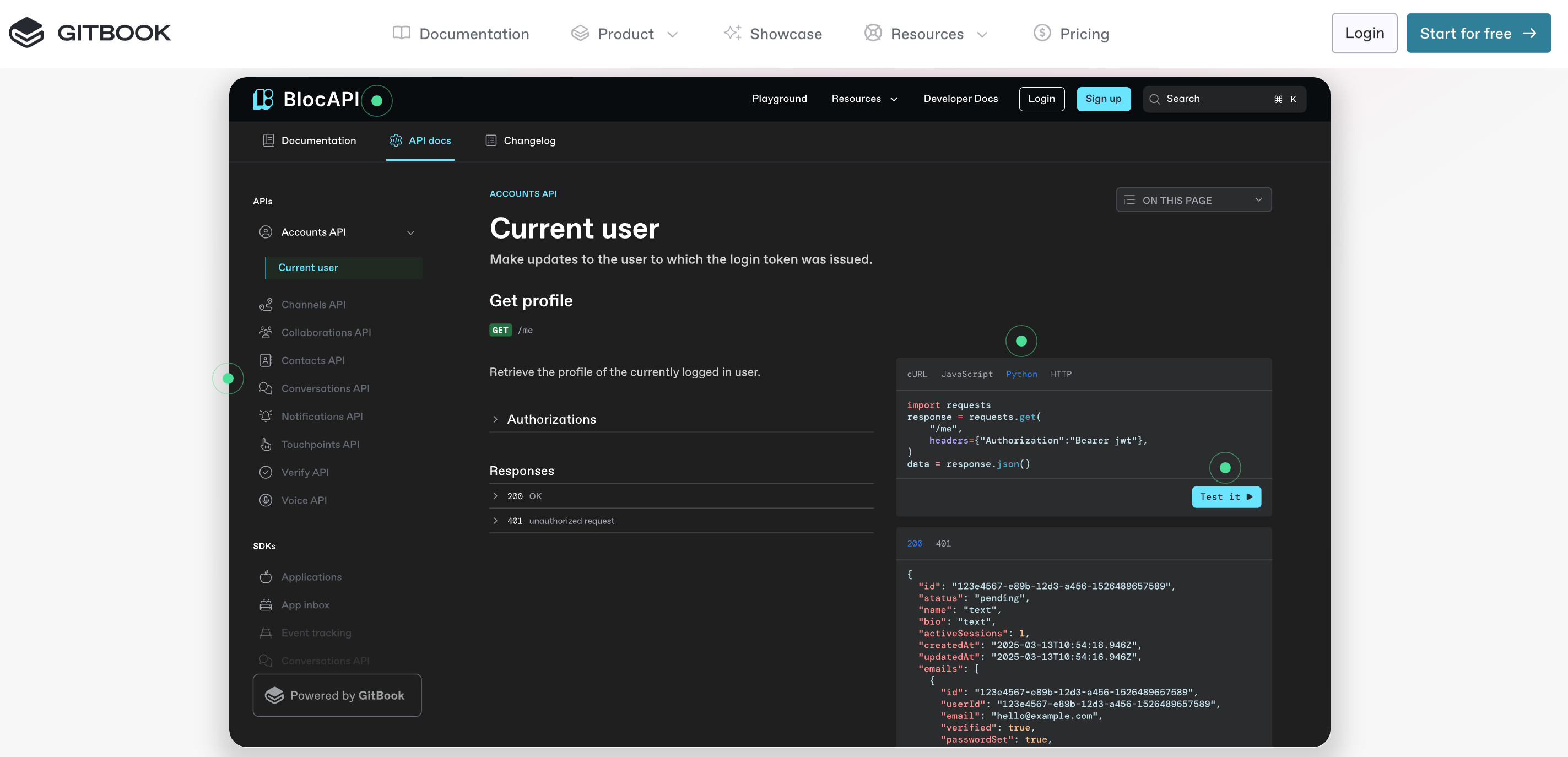Image resolution: width=1568 pixels, height=757 pixels.
Task: Click green hotspot above Test it button
Action: point(1225,468)
